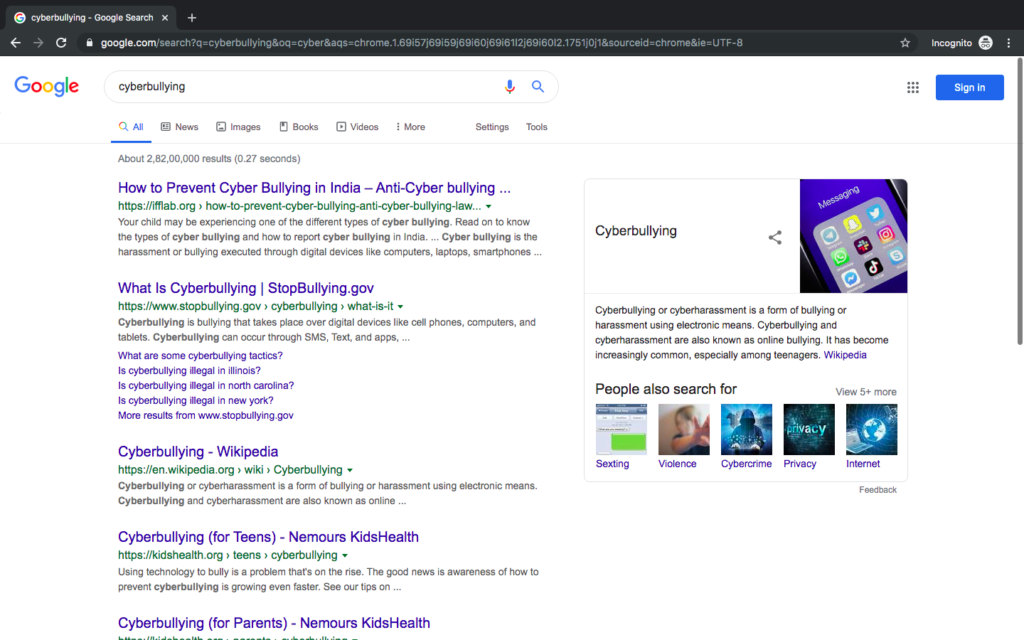Open the Cybercrime related search thumbnail
This screenshot has height=640, width=1024.
[746, 429]
